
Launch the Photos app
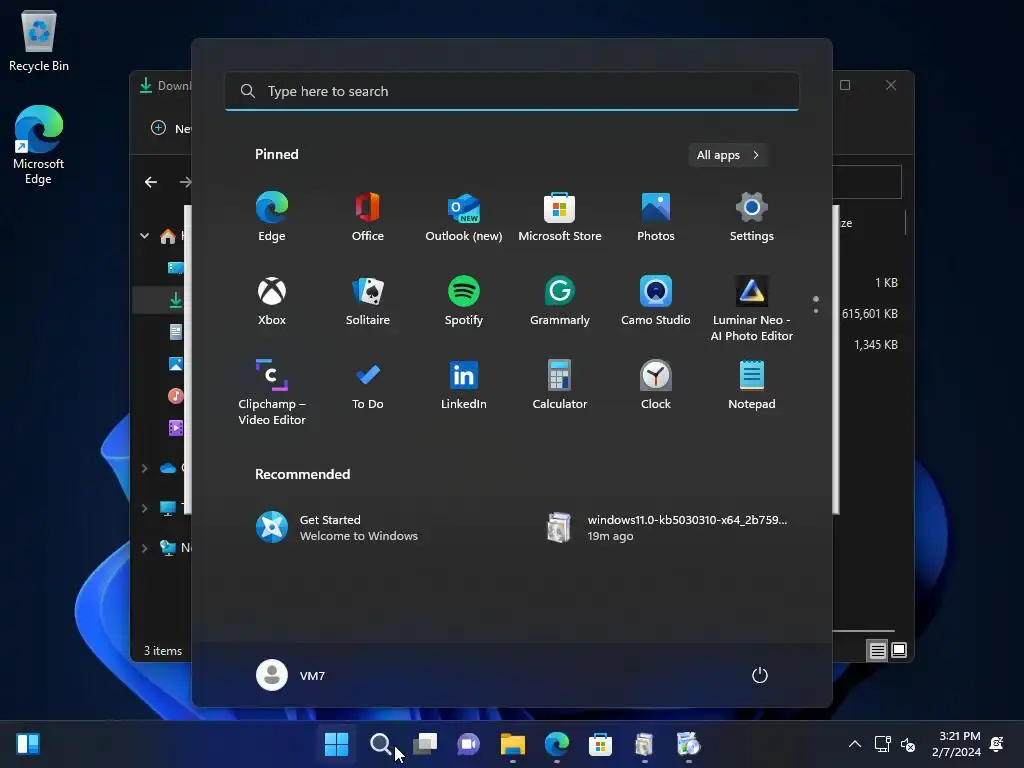(x=656, y=217)
